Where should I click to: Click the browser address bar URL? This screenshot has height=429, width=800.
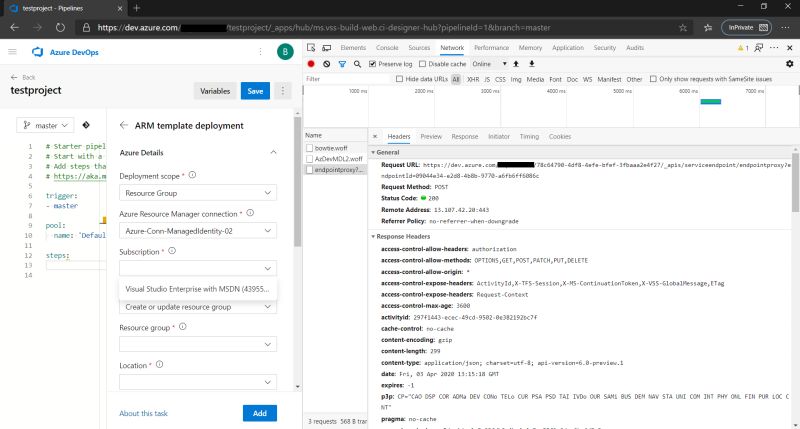pos(323,28)
